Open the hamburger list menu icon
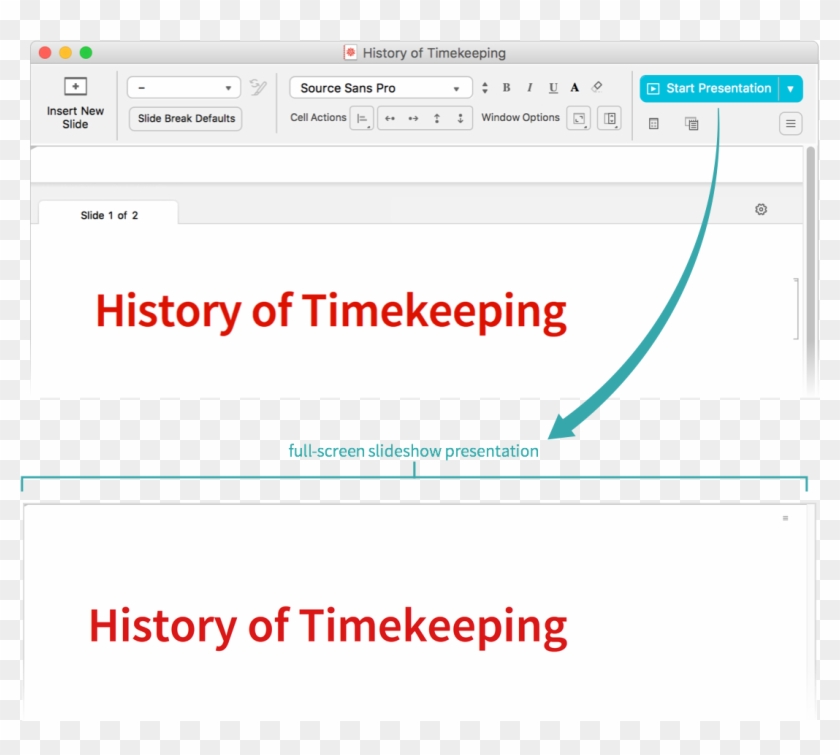 tap(791, 123)
